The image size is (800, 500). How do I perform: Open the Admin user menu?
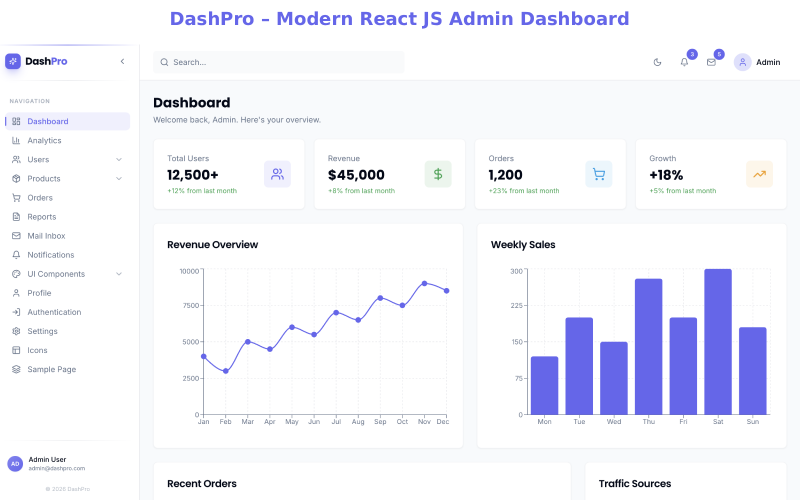pyautogui.click(x=757, y=62)
